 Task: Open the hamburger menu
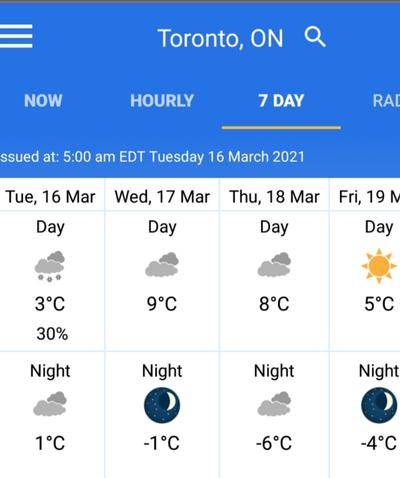[16, 36]
